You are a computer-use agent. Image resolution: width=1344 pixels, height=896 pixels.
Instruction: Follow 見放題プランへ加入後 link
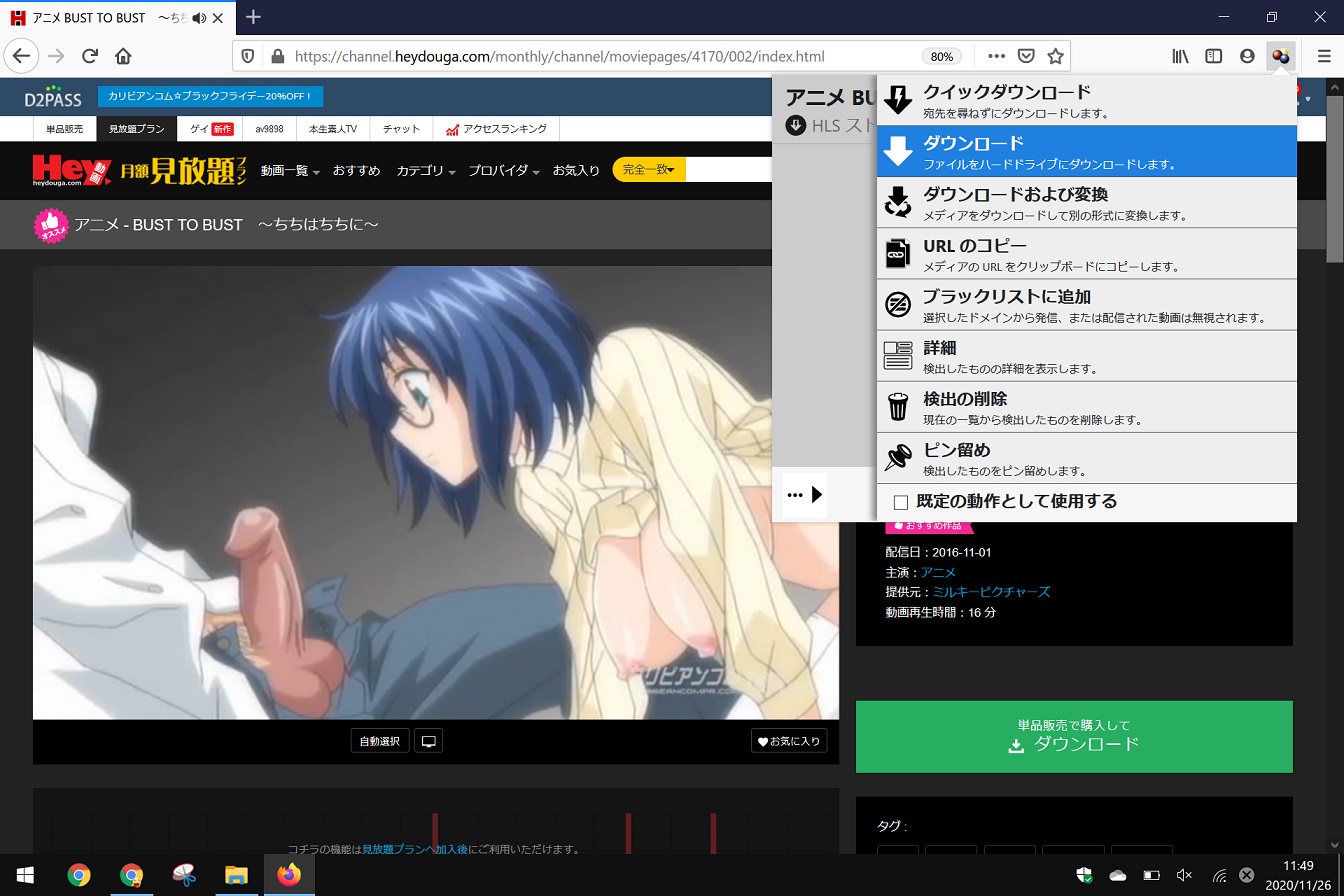click(415, 849)
